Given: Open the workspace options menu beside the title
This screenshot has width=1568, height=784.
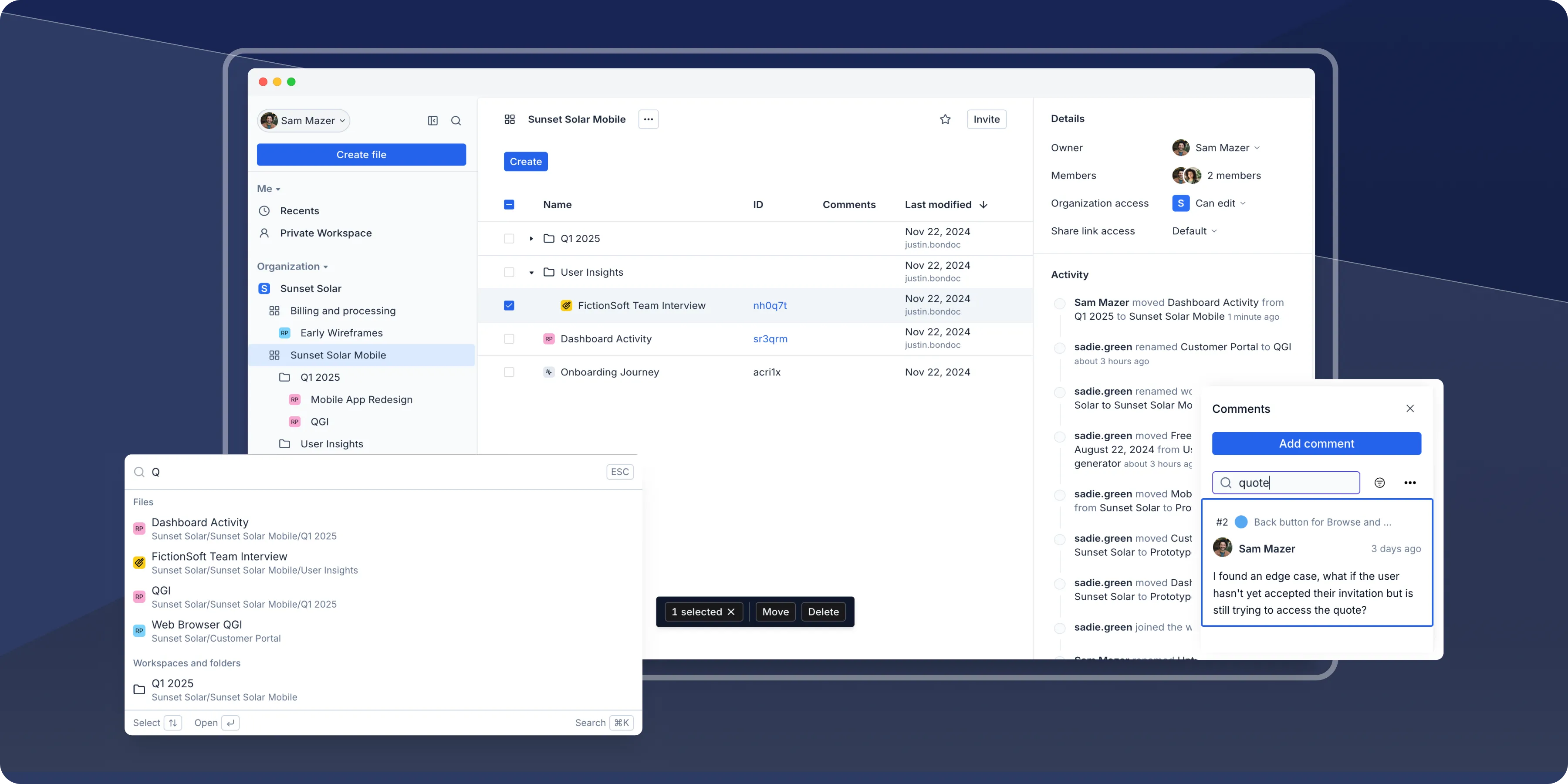Looking at the screenshot, I should coord(648,119).
